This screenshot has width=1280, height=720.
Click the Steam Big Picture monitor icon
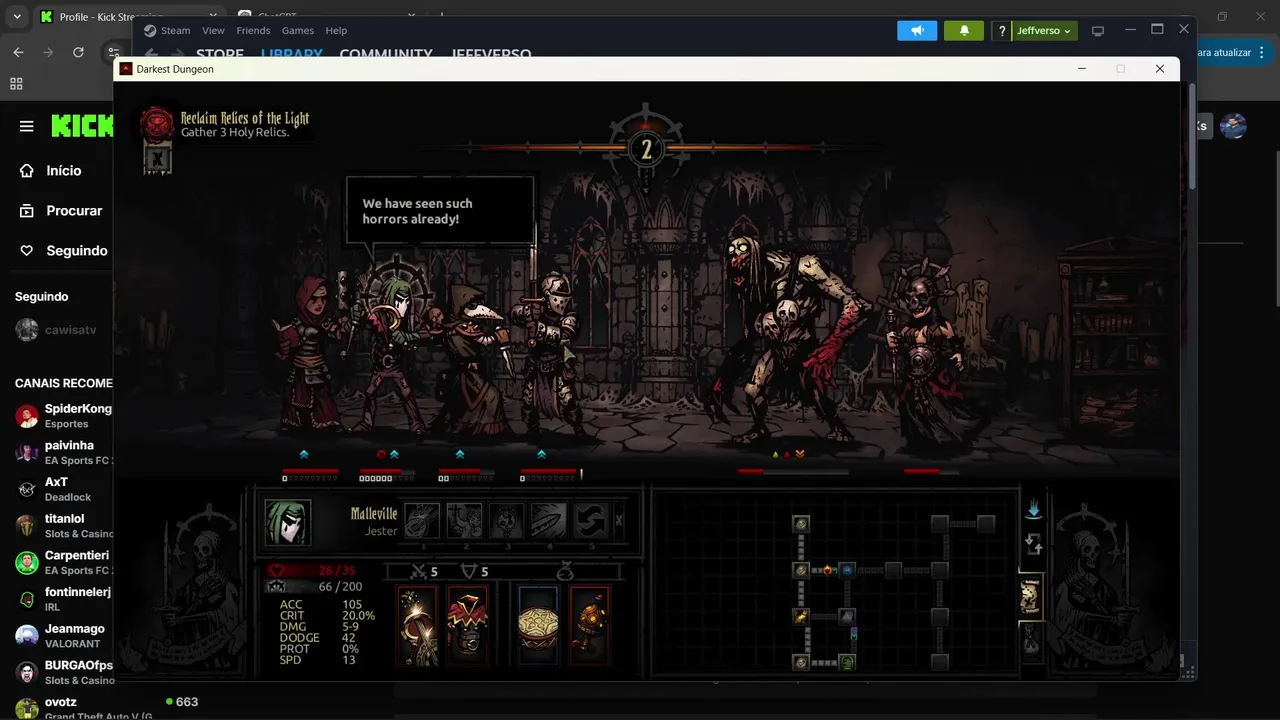coord(1098,31)
